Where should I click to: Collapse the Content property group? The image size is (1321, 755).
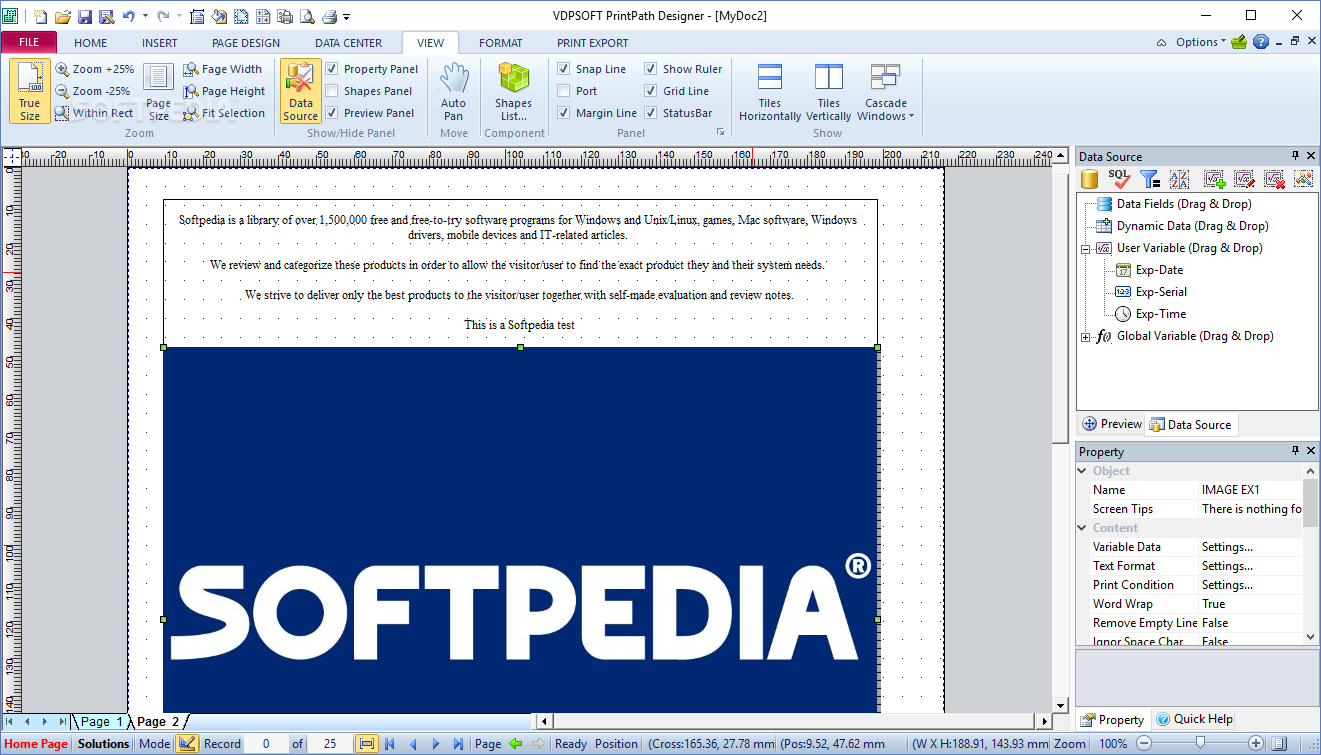pos(1083,528)
